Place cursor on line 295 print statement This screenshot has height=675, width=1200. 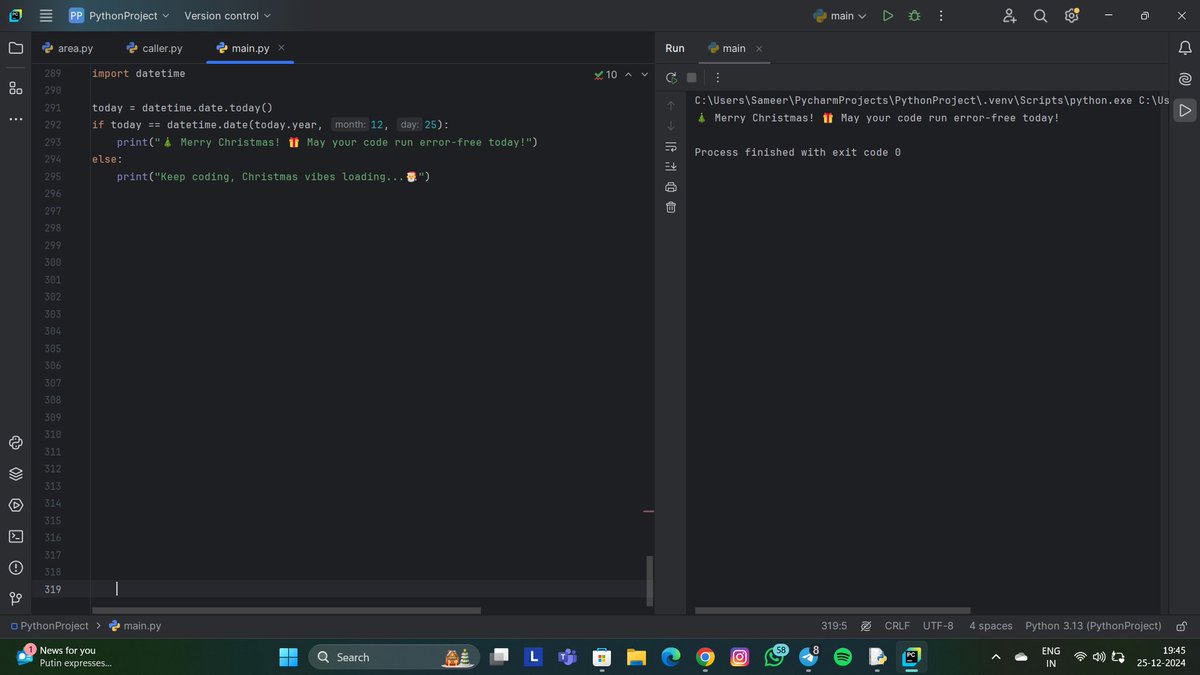click(273, 177)
